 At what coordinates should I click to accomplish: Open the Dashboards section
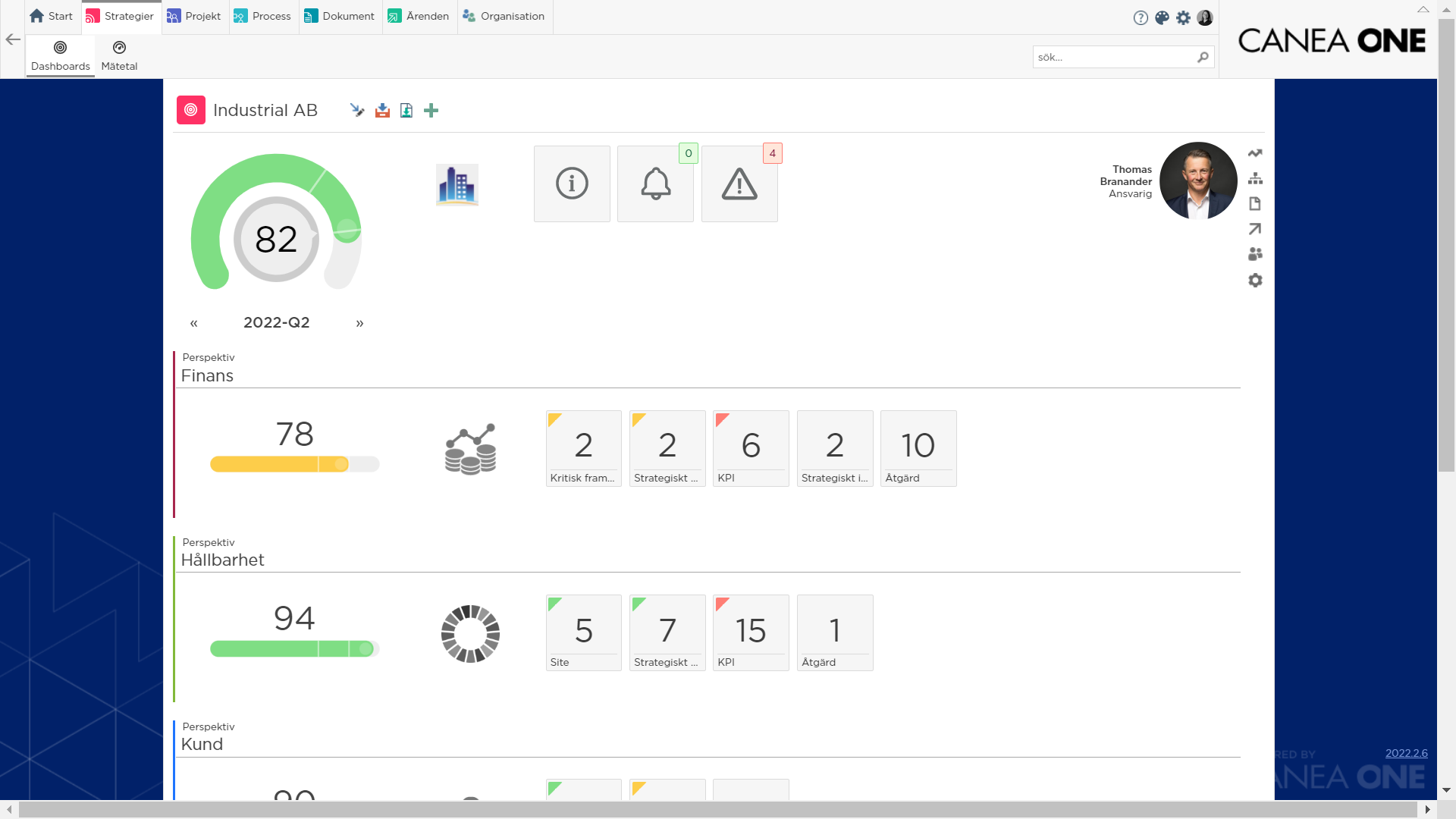(60, 55)
